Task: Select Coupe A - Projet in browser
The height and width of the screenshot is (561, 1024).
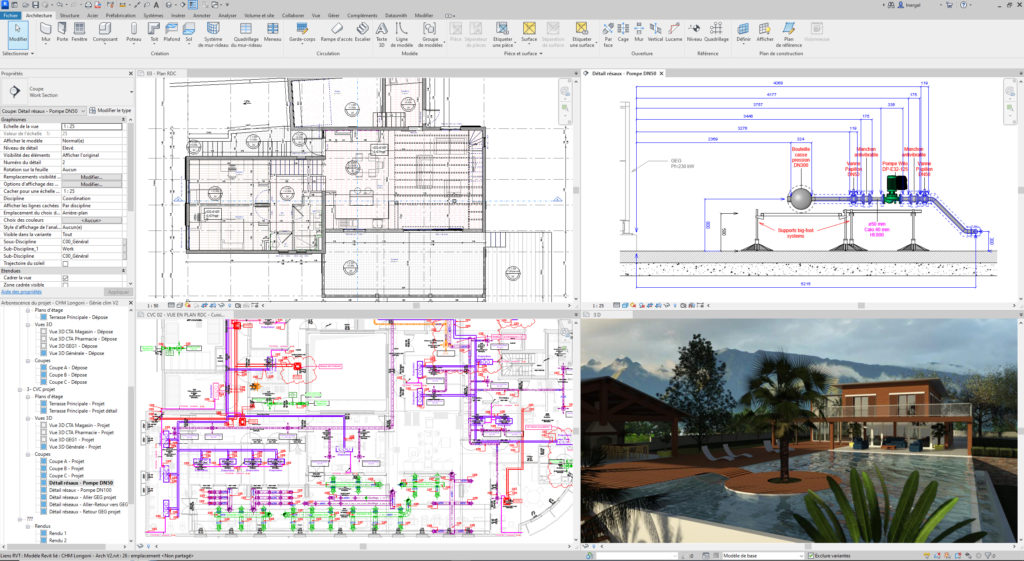Action: (x=67, y=461)
